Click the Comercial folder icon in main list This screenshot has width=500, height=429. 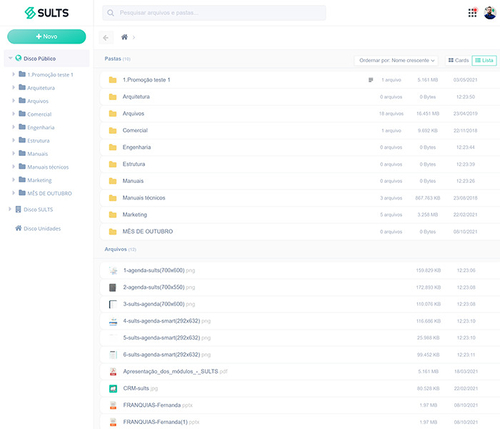[113, 130]
